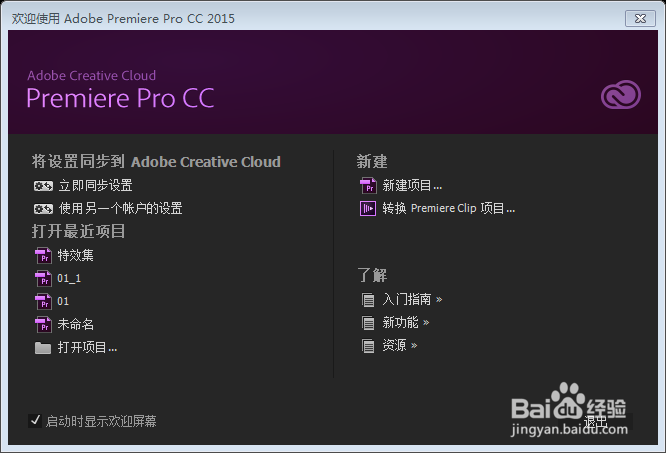Open recent project 01_1
666x453 pixels.
coord(69,279)
